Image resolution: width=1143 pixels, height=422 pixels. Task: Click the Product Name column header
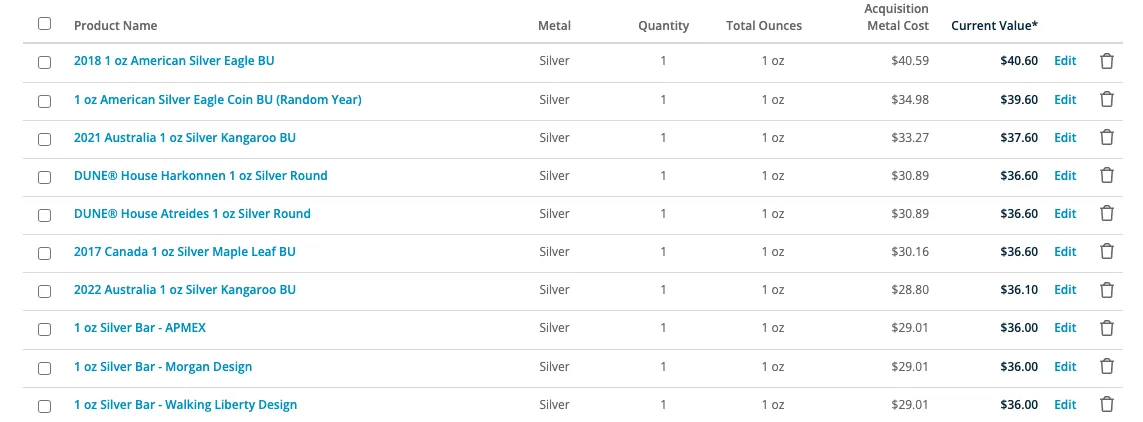coord(115,26)
